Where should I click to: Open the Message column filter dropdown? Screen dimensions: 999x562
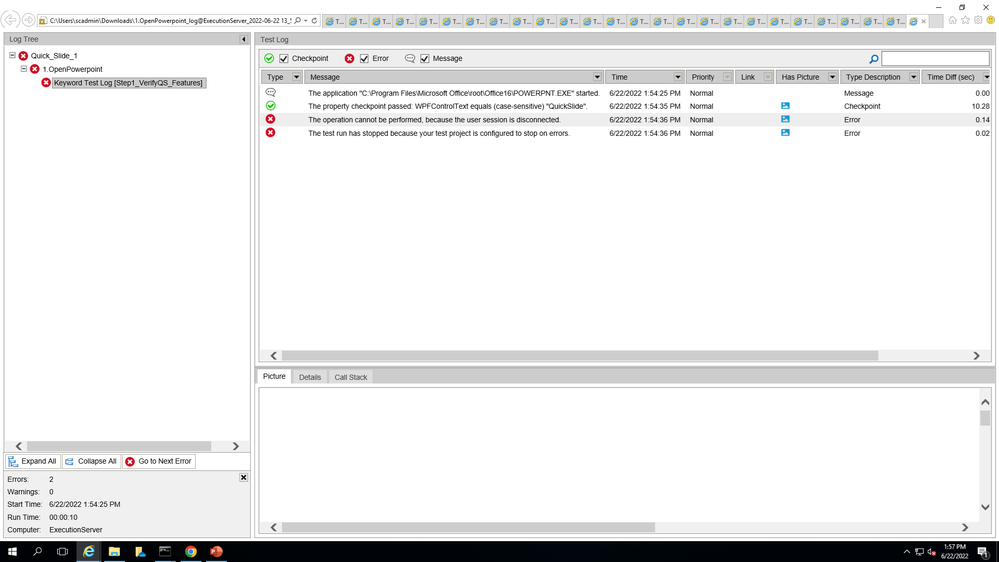click(x=597, y=77)
